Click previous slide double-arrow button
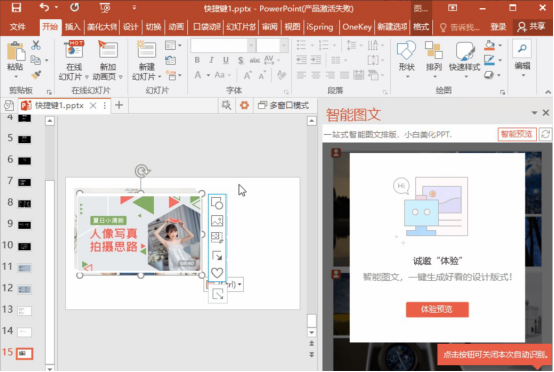The height and width of the screenshot is (372, 554). click(312, 343)
